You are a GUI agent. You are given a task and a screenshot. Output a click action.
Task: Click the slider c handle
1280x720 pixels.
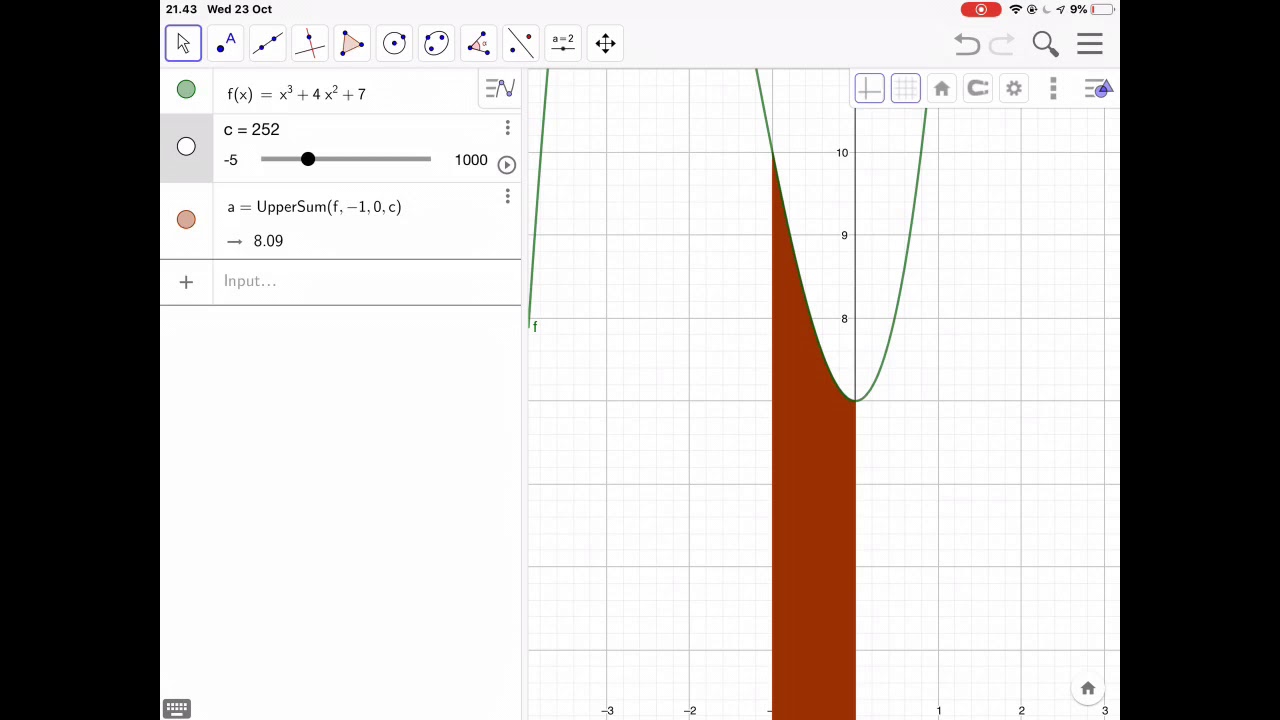[x=308, y=159]
